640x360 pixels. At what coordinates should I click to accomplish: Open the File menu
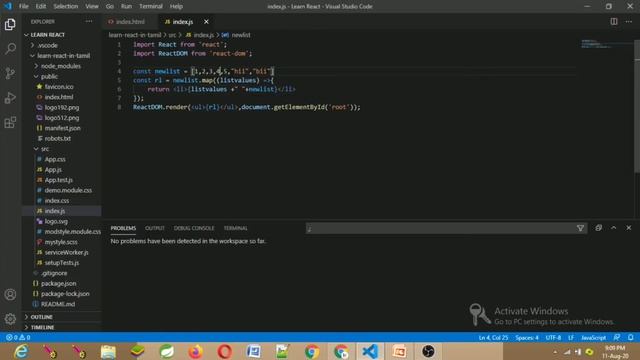coord(24,6)
